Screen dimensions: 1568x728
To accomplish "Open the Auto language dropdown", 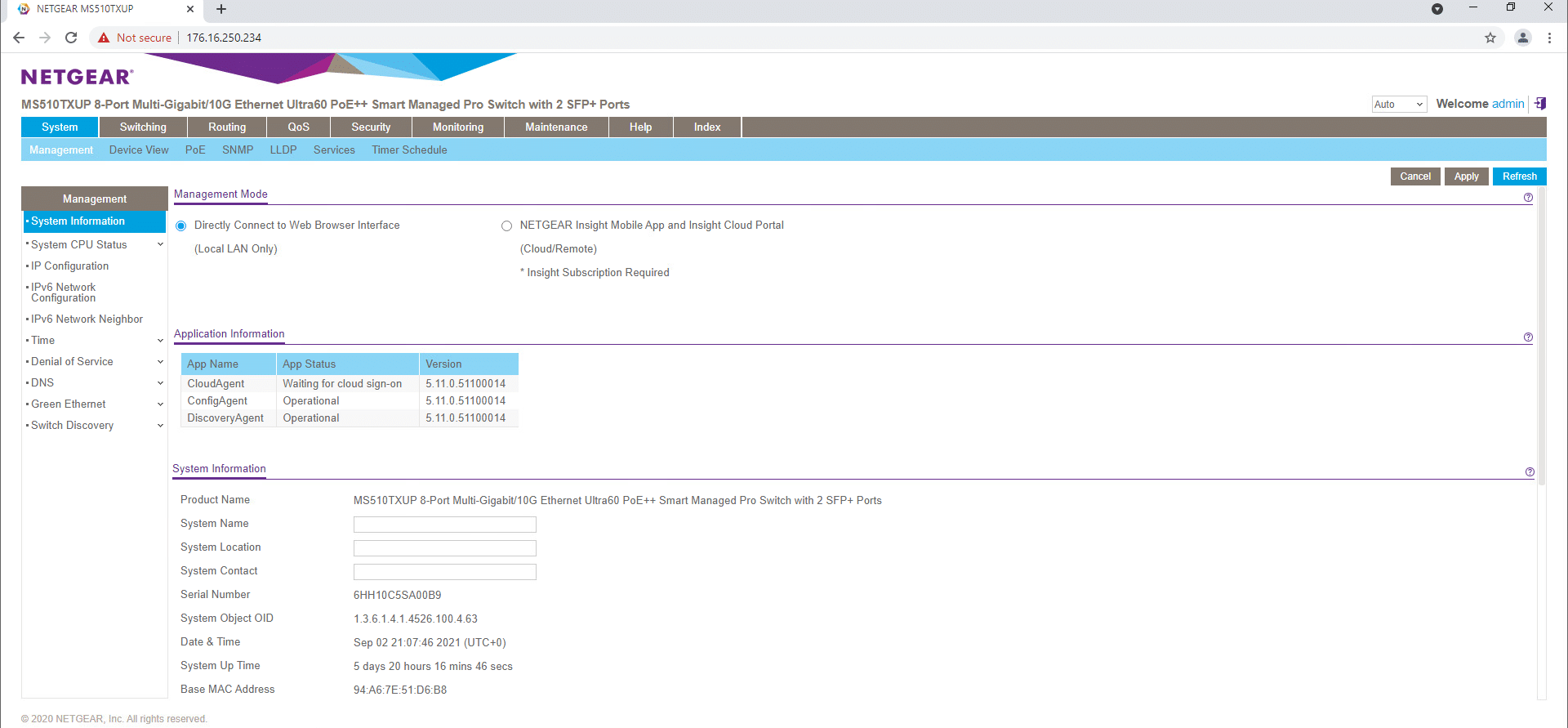I will pyautogui.click(x=1399, y=105).
